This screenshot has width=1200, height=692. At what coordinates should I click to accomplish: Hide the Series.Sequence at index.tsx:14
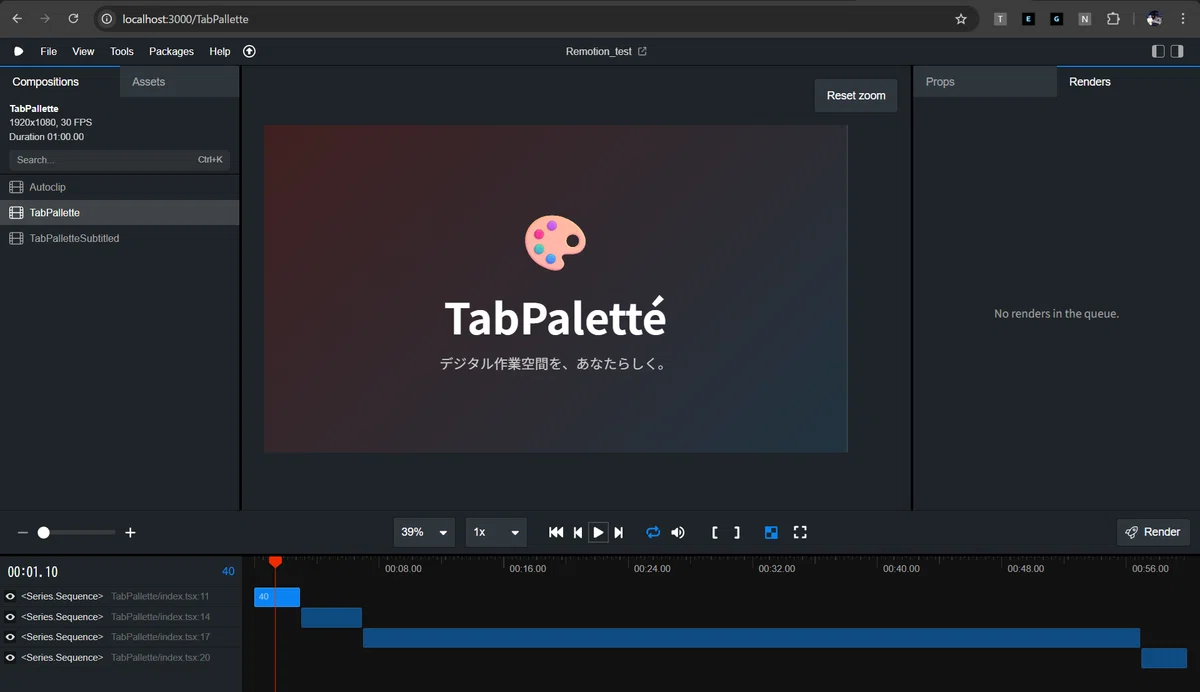click(11, 617)
